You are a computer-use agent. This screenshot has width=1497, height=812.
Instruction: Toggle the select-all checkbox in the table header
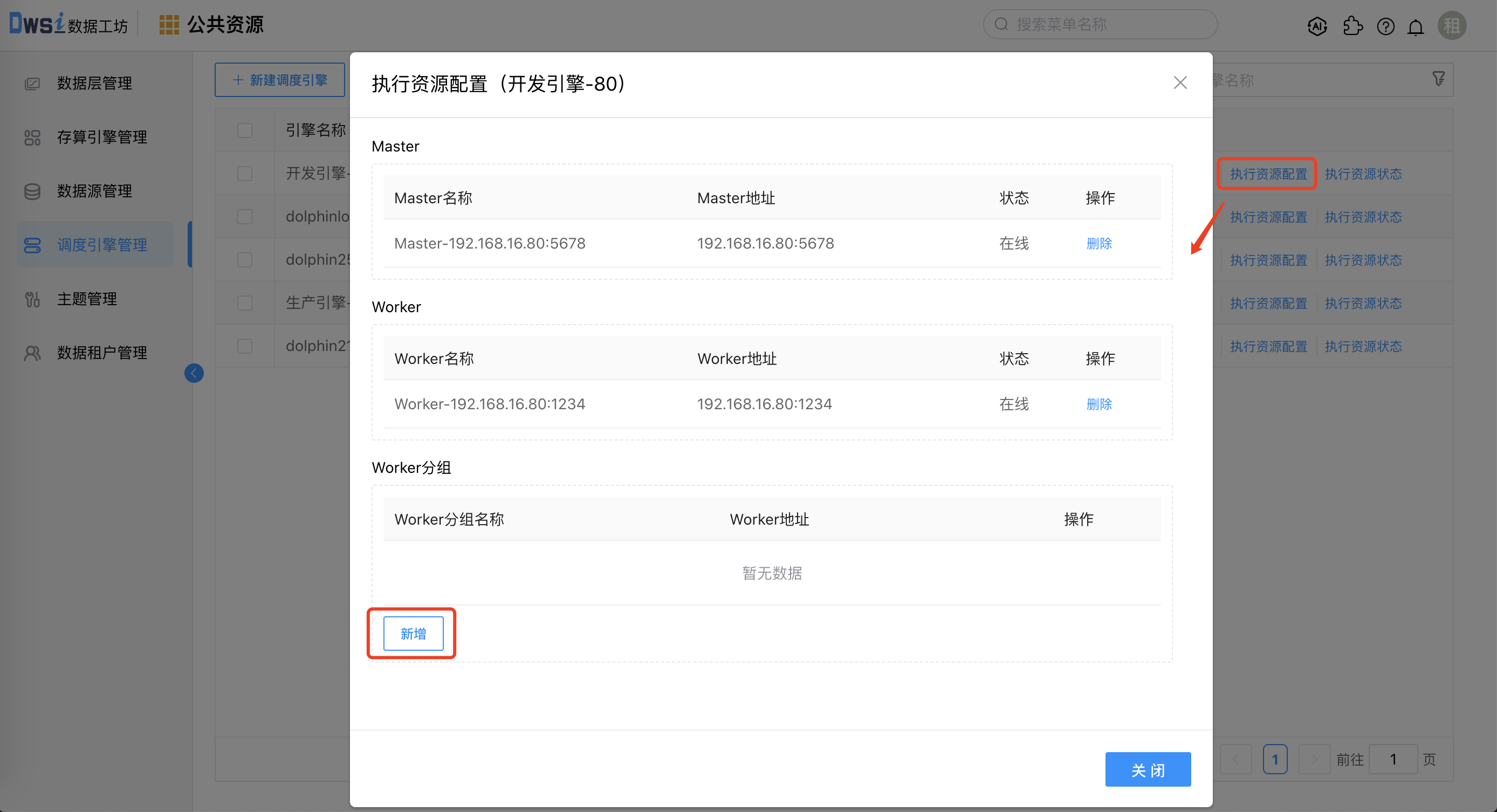(x=245, y=130)
